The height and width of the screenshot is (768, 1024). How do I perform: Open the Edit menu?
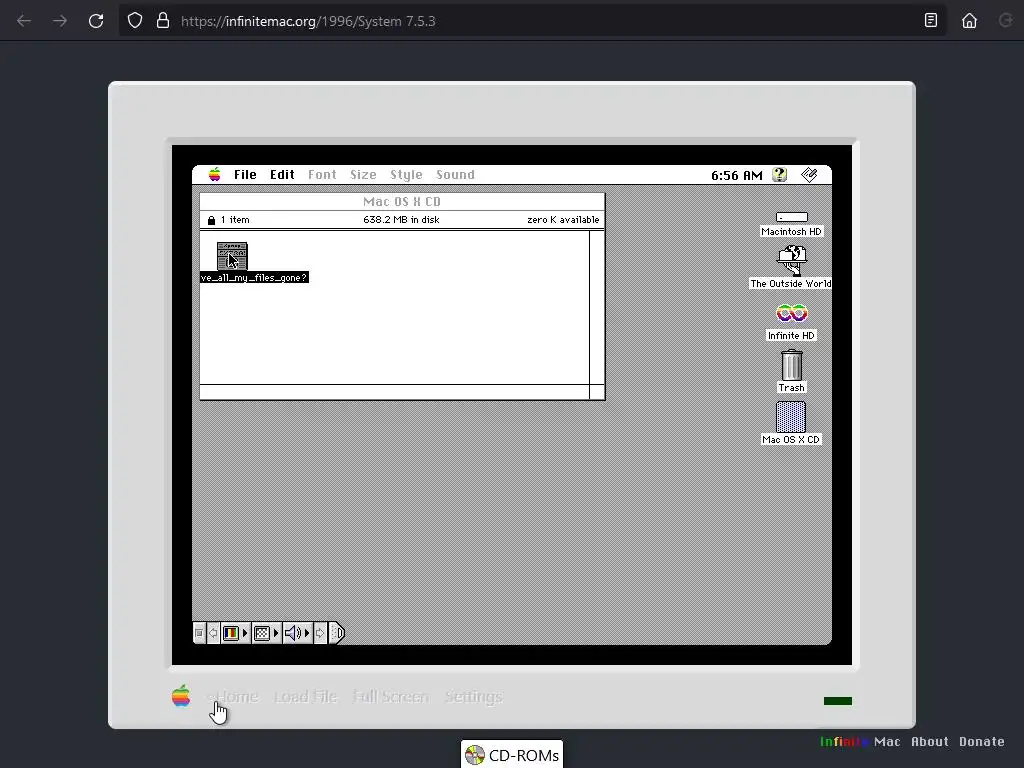(x=282, y=174)
